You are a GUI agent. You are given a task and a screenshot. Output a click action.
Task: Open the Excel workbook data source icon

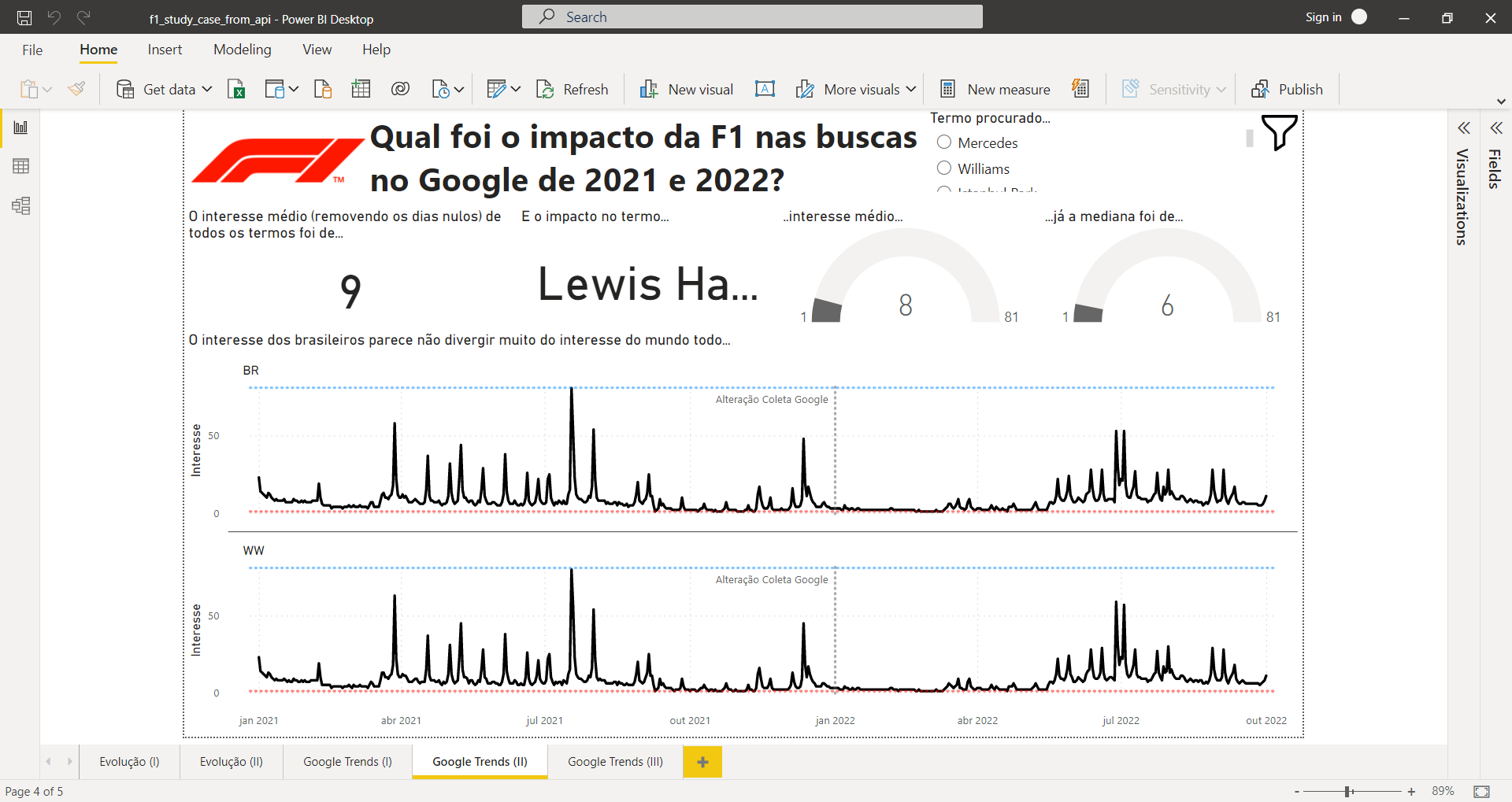coord(236,89)
